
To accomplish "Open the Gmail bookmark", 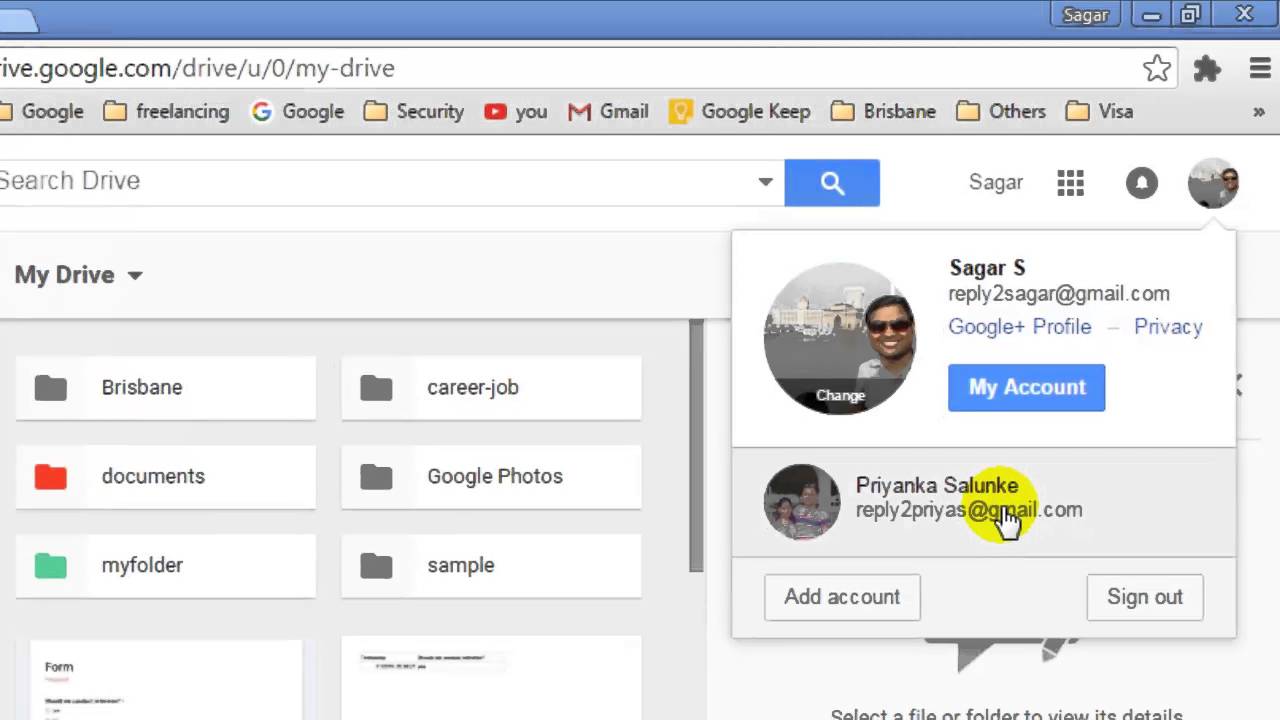I will 608,111.
